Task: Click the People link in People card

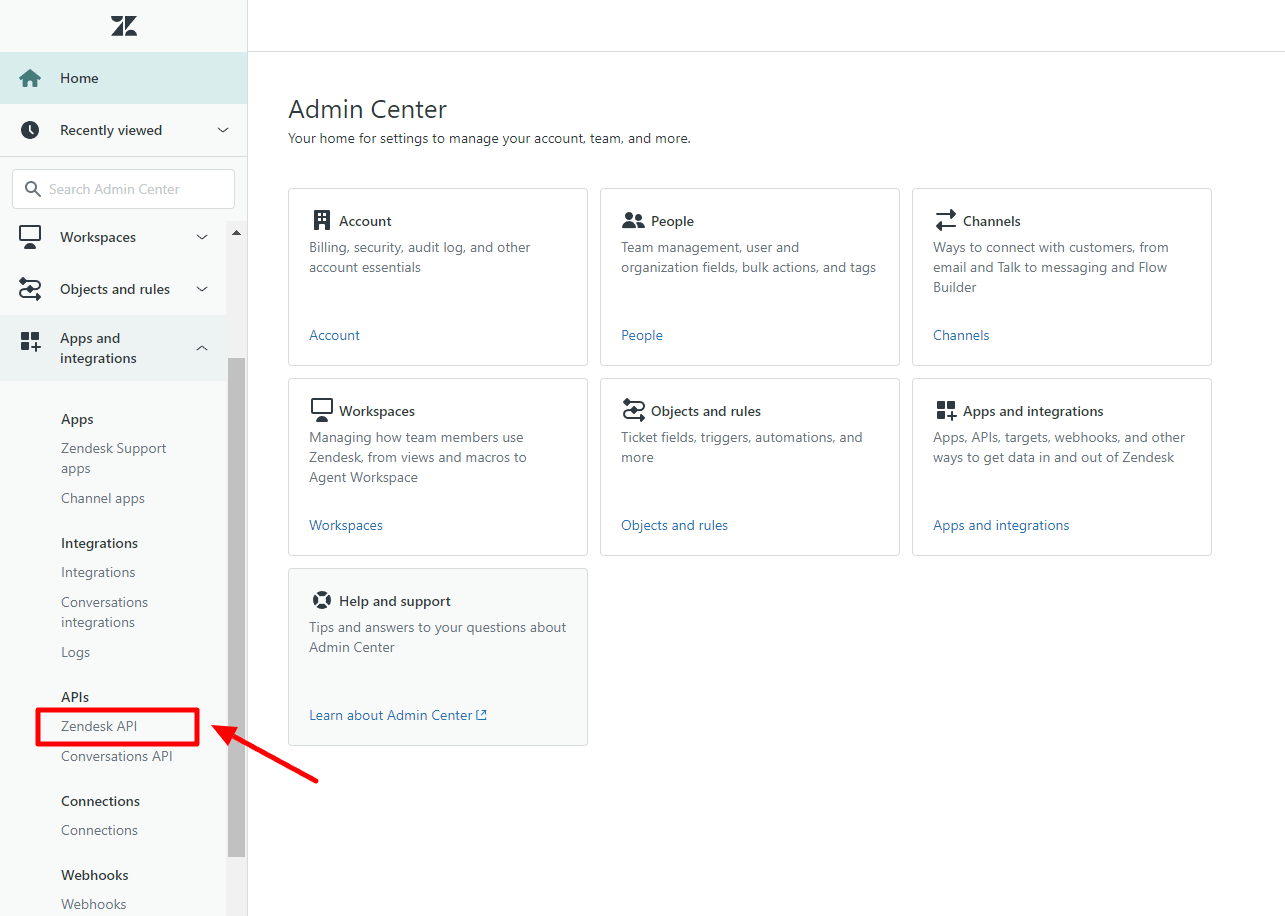Action: coord(642,335)
